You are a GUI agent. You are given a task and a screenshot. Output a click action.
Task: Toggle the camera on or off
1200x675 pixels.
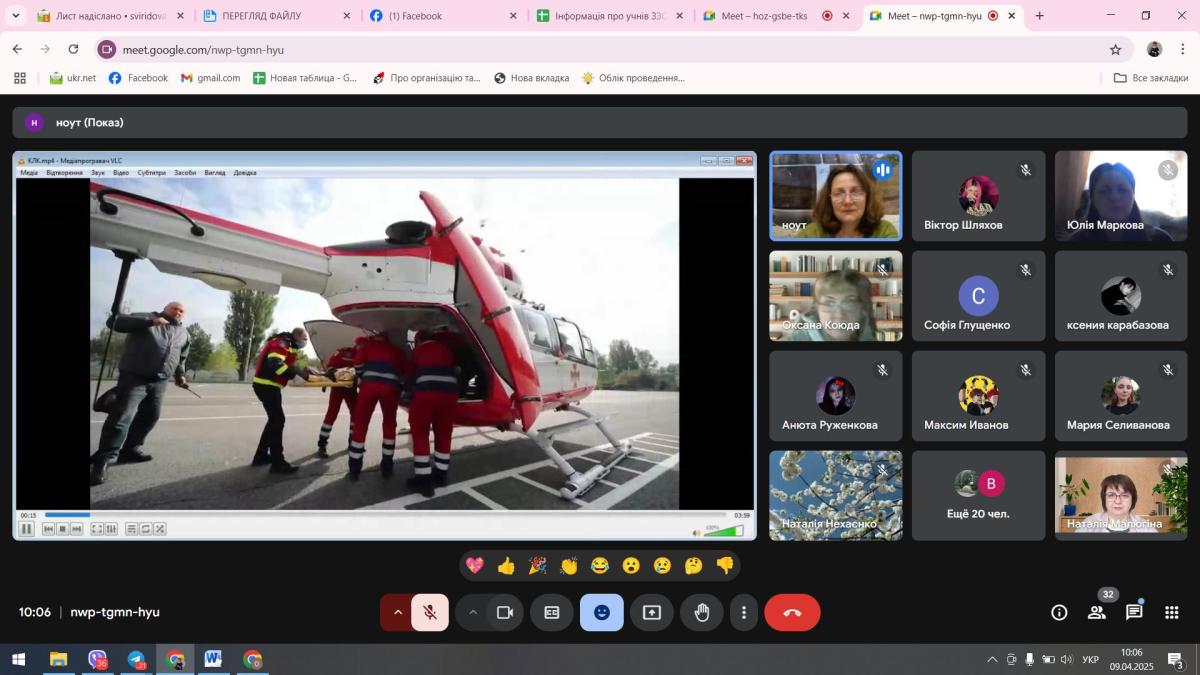(x=505, y=613)
